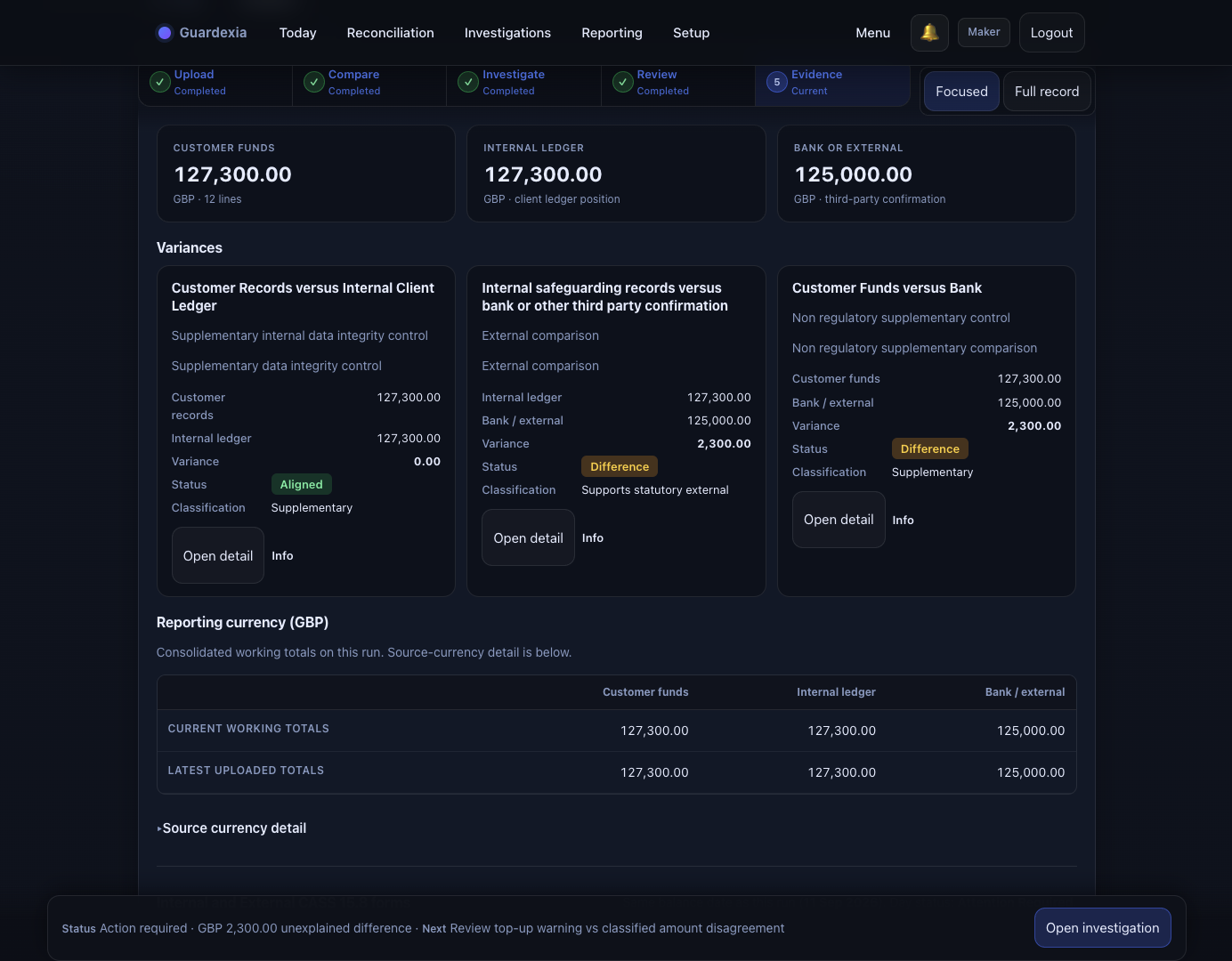Open detail for Customer Records versus Internal Client Ledger
Viewport: 1232px width, 961px height.
point(218,555)
